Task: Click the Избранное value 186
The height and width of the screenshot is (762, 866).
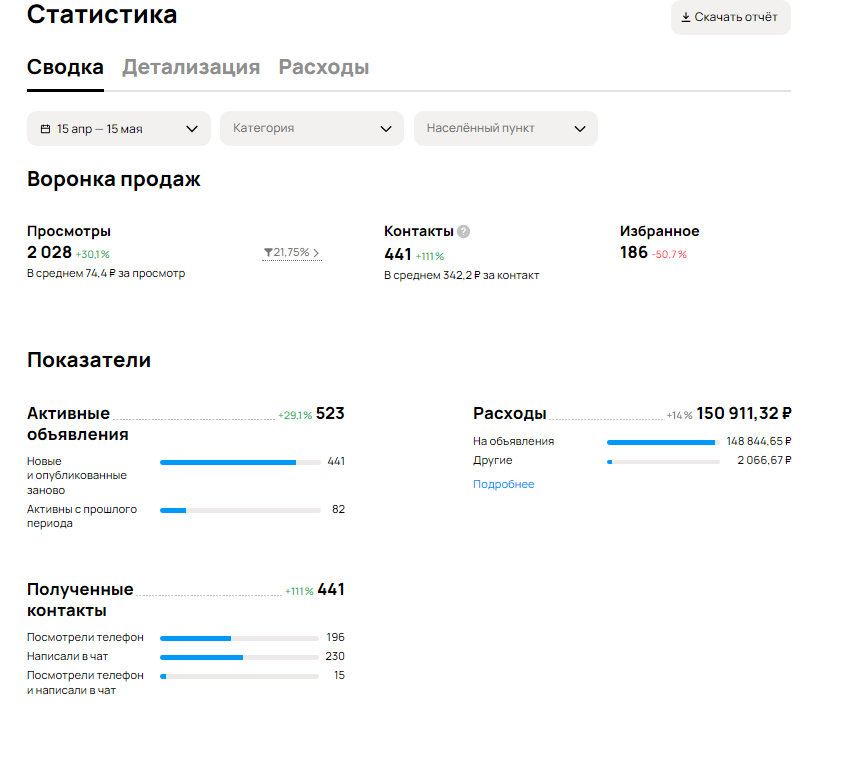Action: [633, 252]
